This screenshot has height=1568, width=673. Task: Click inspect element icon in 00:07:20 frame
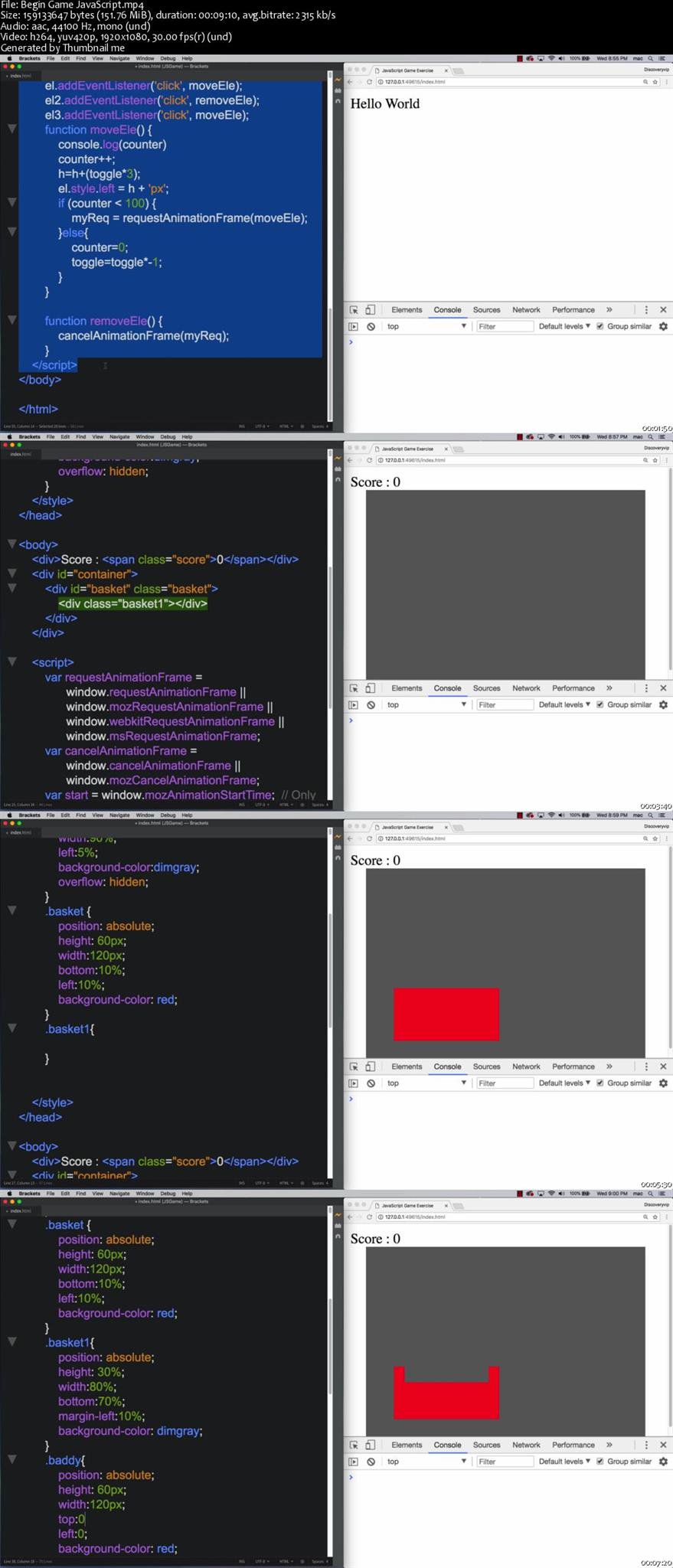354,1445
